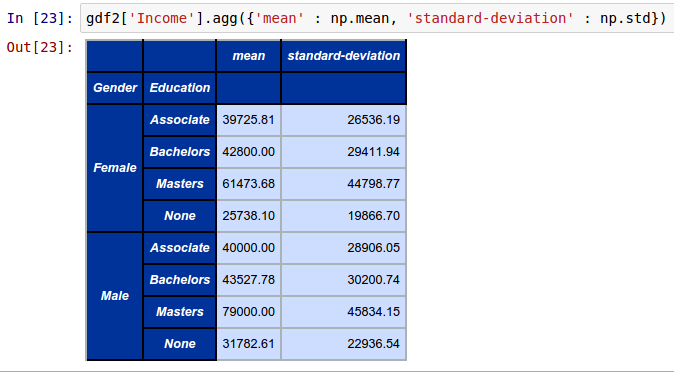Image resolution: width=674 pixels, height=372 pixels.
Task: Click Masters under Male
Action: [180, 312]
